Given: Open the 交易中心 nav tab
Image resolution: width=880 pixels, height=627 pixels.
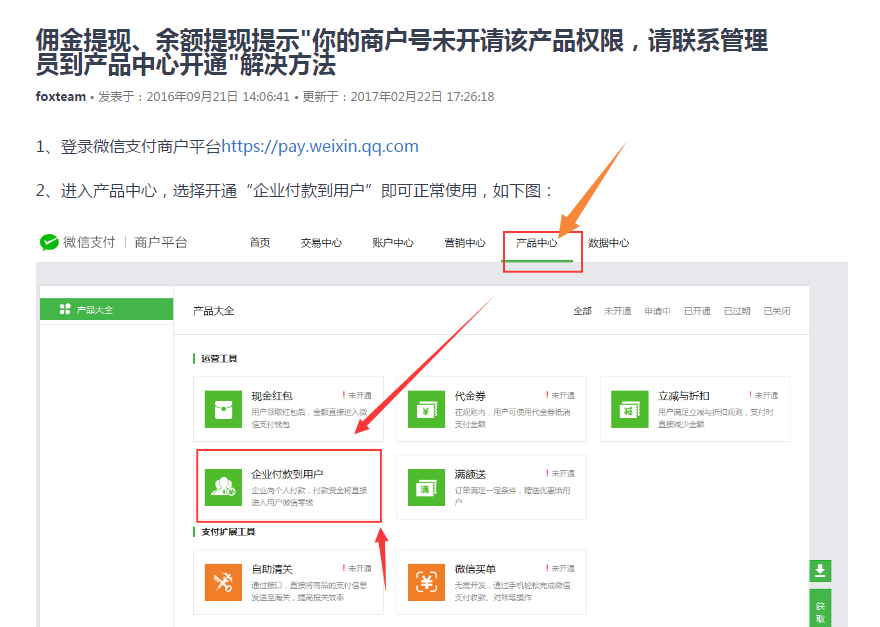Looking at the screenshot, I should click(x=321, y=243).
